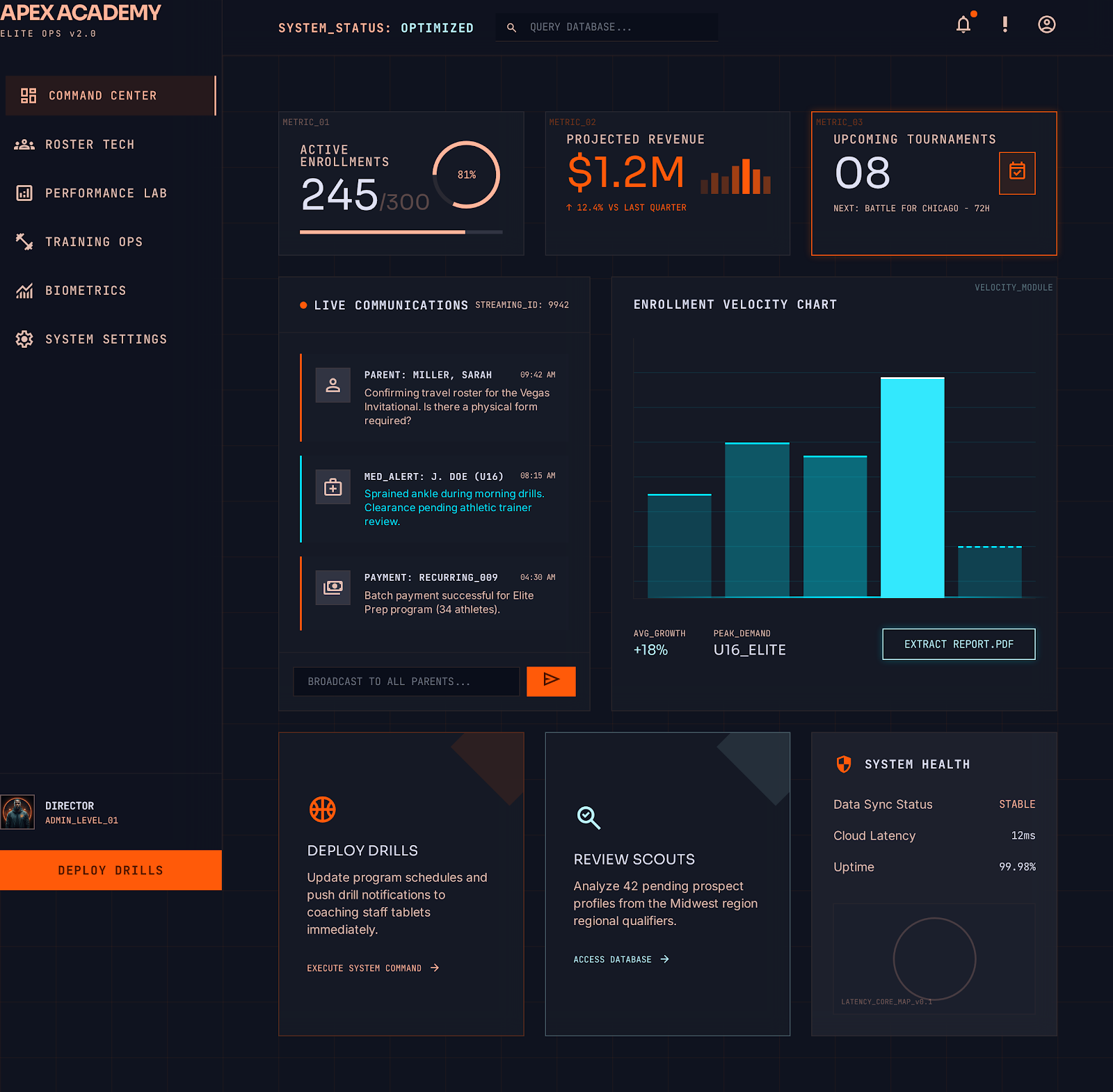Click the live communications orange status dot
1113x1092 pixels.
tap(303, 305)
